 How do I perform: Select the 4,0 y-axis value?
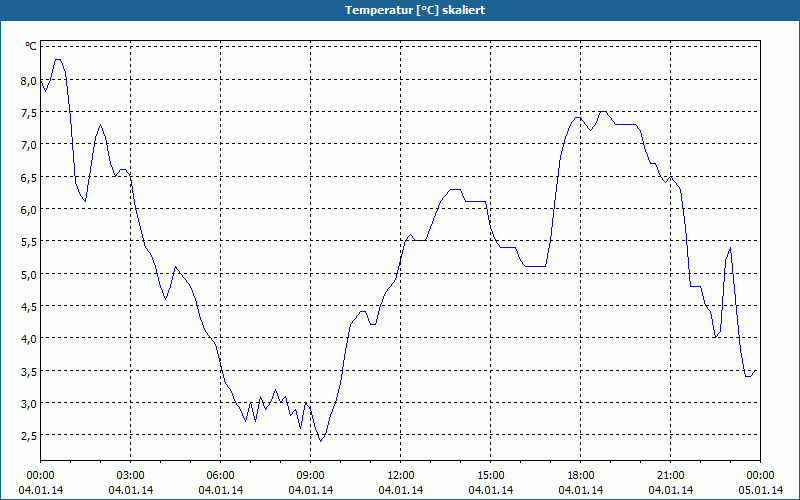(x=29, y=339)
